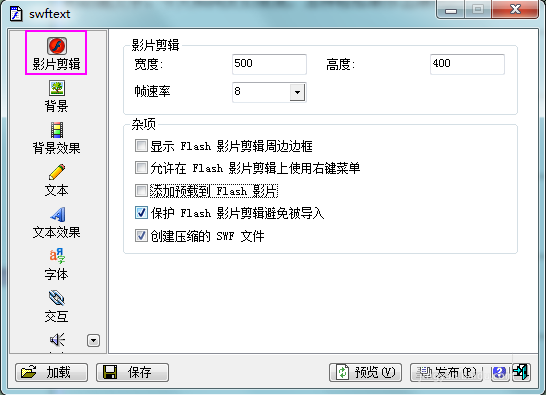Click the swftext app icon in title bar
546x395 pixels.
(x=16, y=14)
